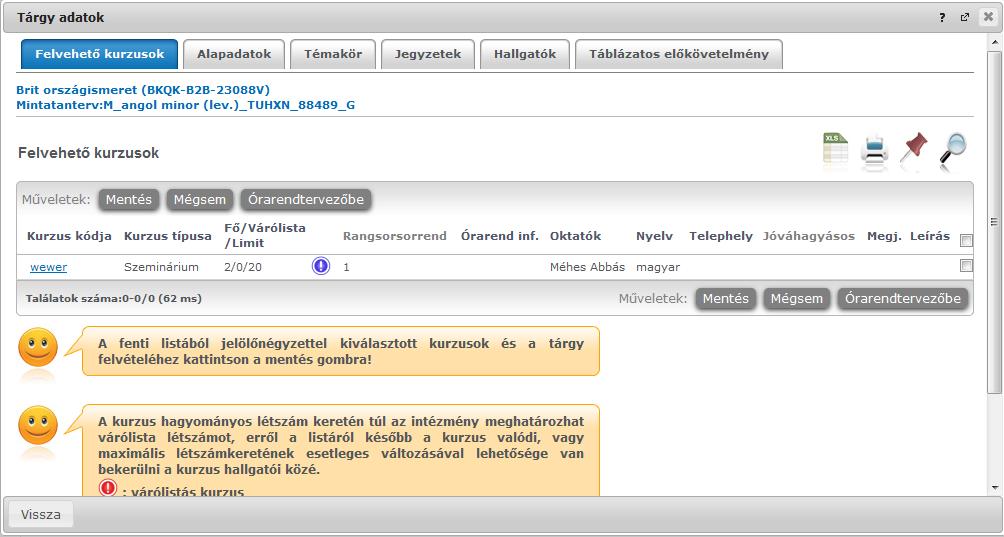The image size is (1004, 537).
Task: Click the Szeminárium cell
Action: [x=161, y=267]
